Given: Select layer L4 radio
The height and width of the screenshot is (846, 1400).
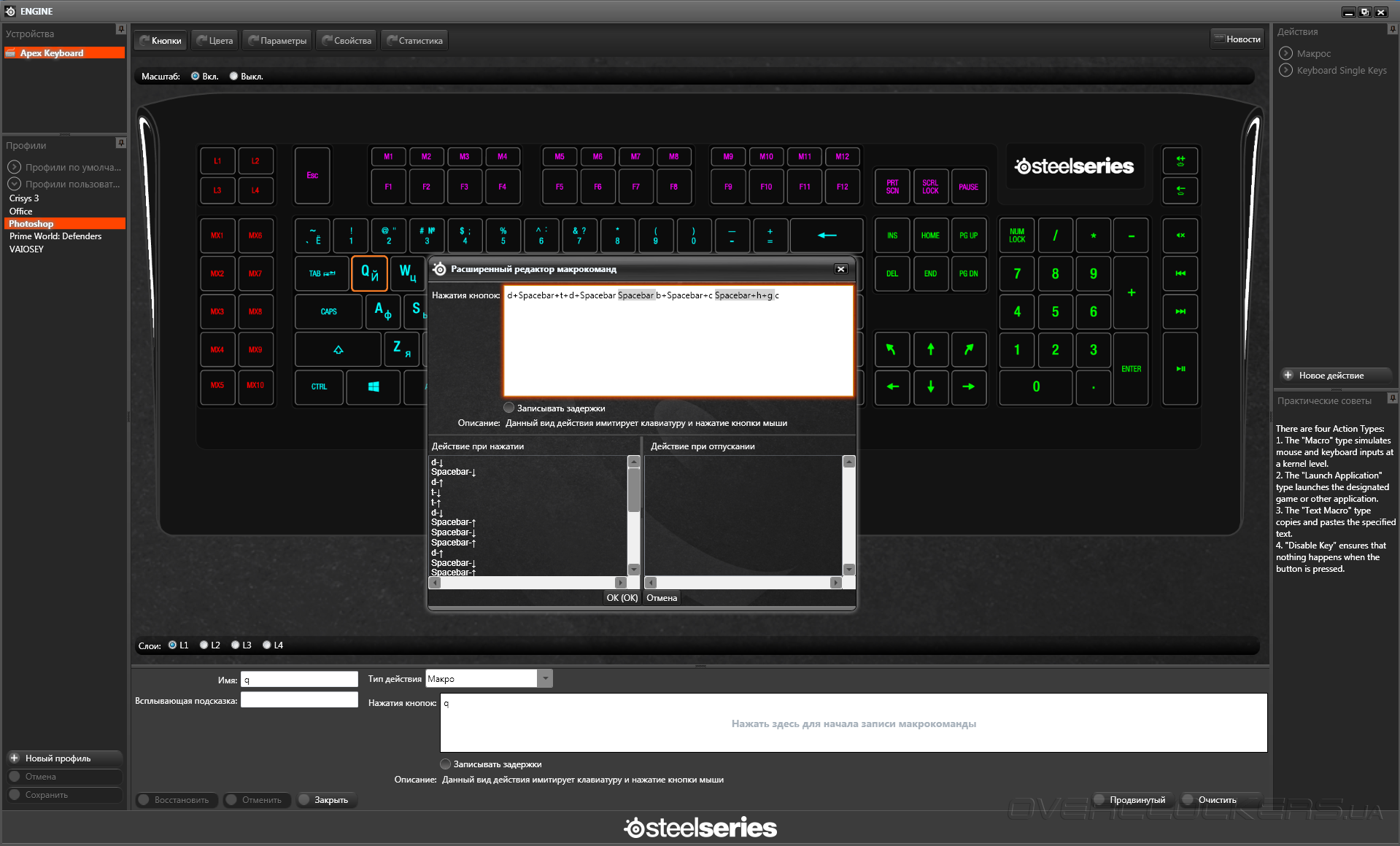Looking at the screenshot, I should pos(266,645).
